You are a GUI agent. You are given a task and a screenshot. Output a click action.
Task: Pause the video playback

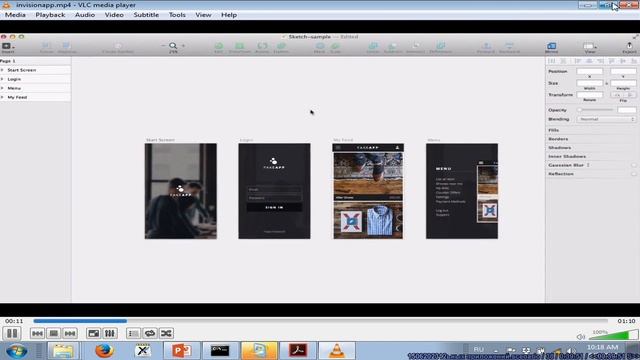[12, 333]
